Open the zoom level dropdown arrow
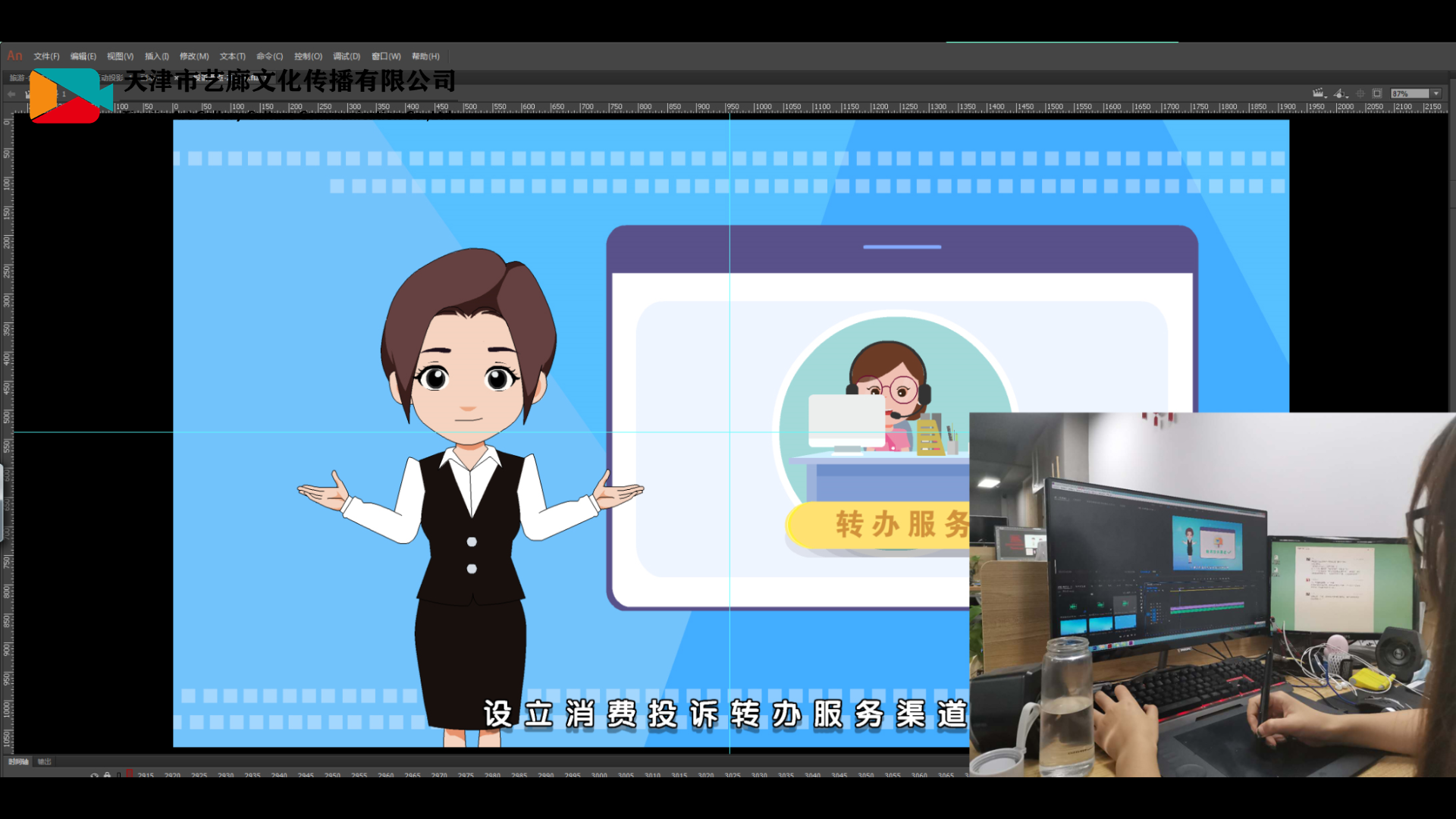 1436,93
